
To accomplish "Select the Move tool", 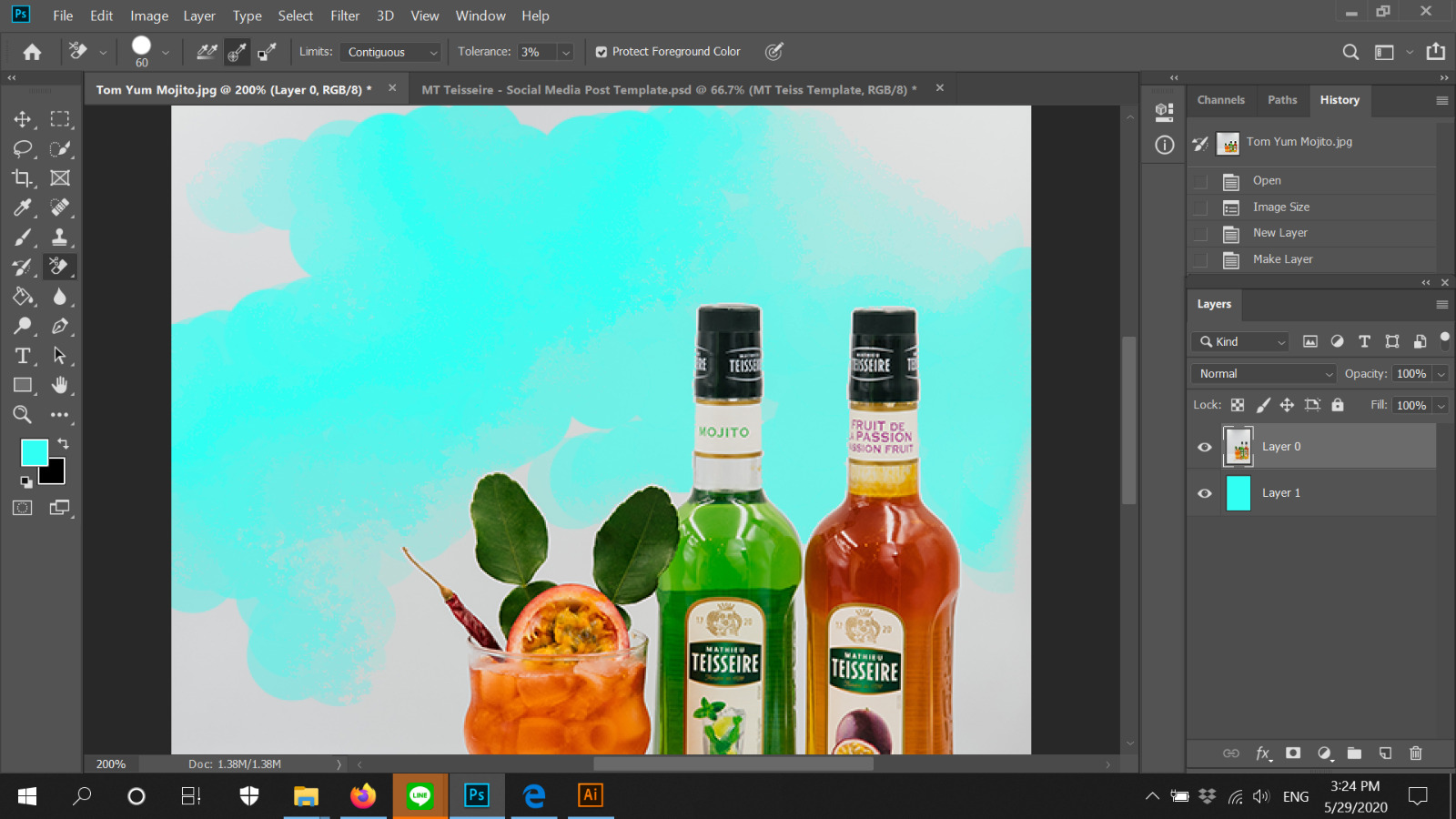I will (23, 119).
